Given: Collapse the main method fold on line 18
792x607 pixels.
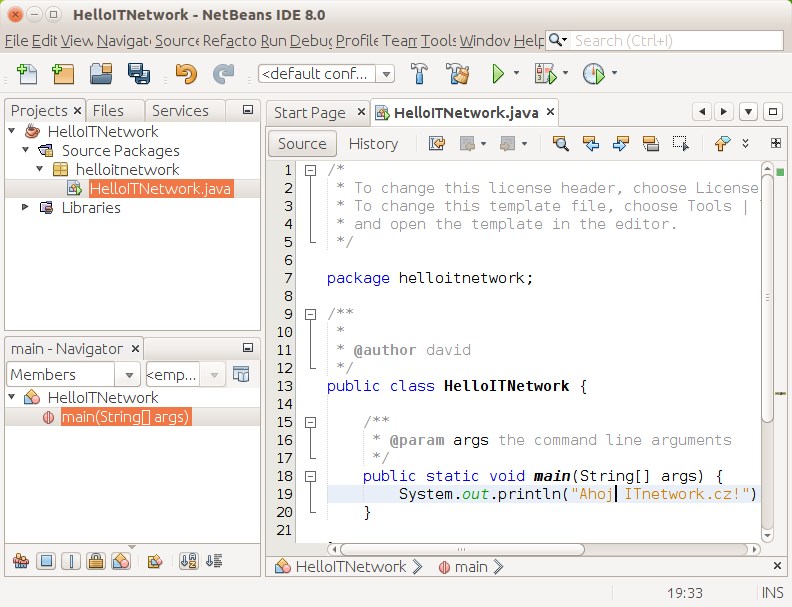Looking at the screenshot, I should click(310, 476).
